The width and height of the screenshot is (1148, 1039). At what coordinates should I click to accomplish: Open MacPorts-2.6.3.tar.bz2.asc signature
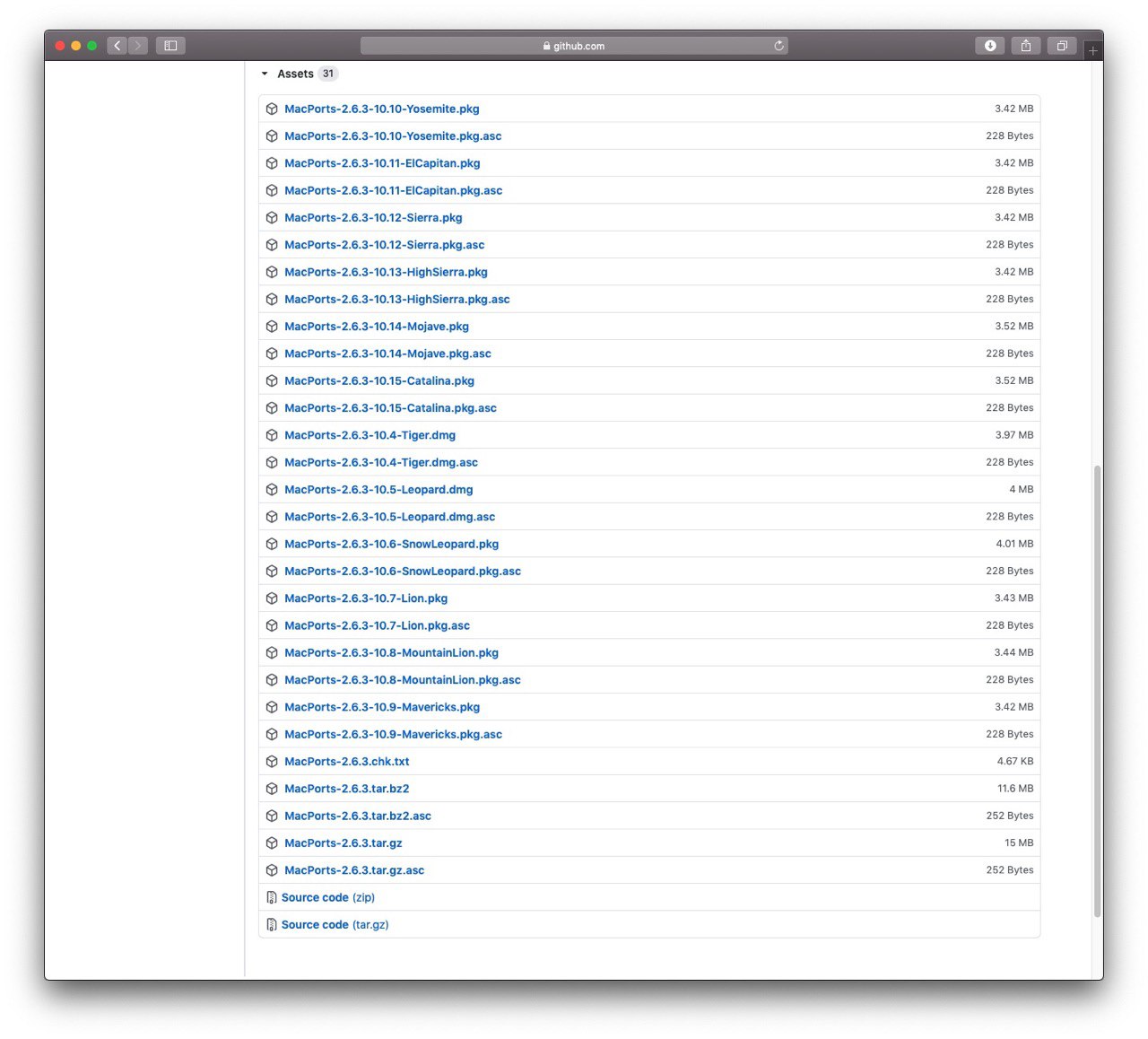[358, 816]
